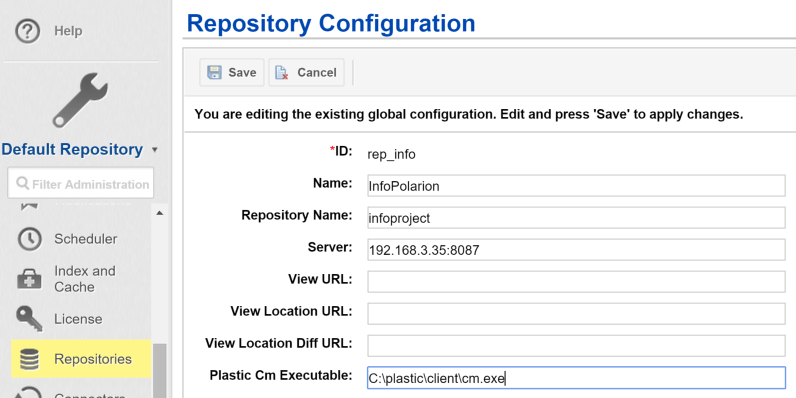
Task: Click the large wrench administration icon
Action: (x=80, y=100)
